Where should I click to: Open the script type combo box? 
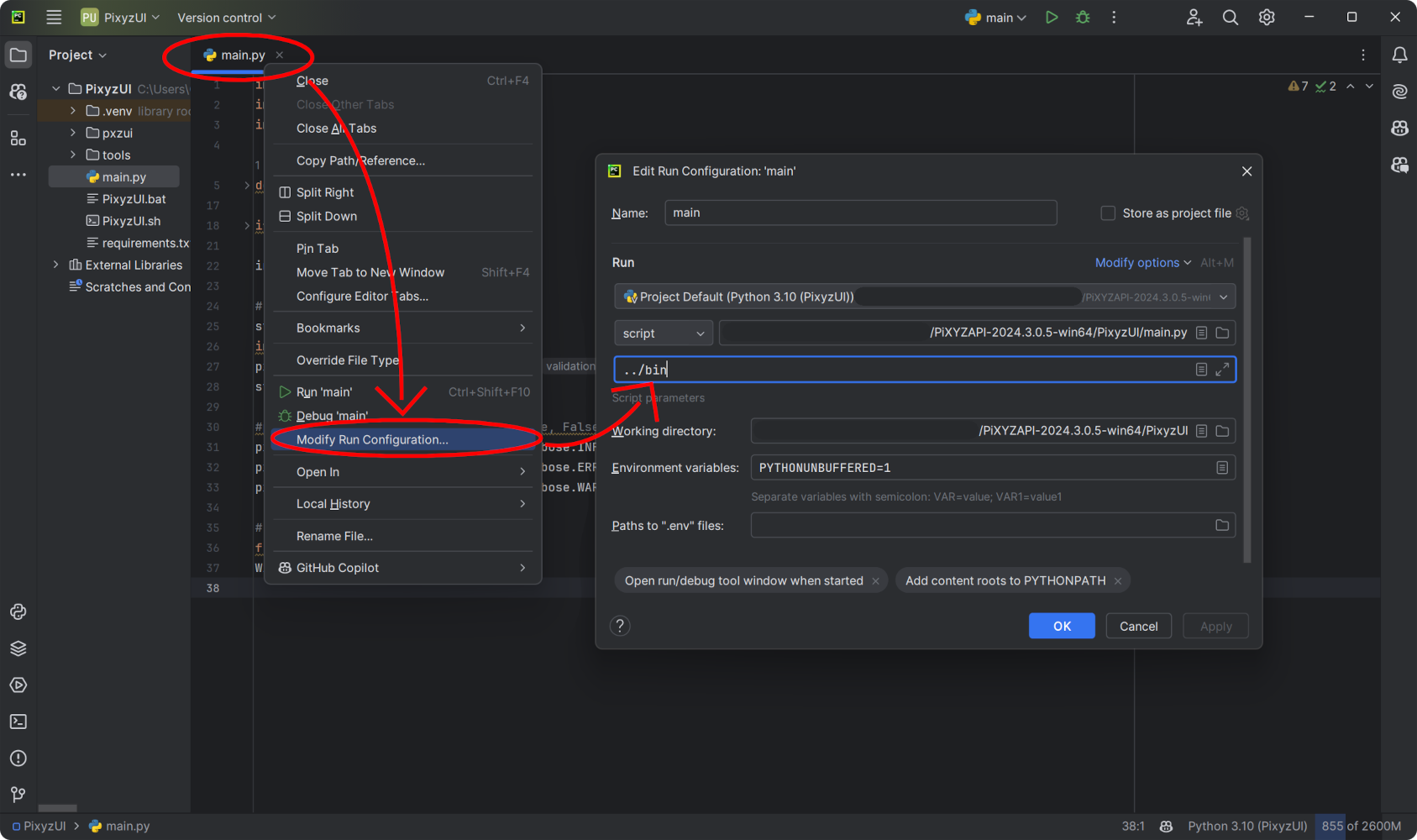(662, 333)
